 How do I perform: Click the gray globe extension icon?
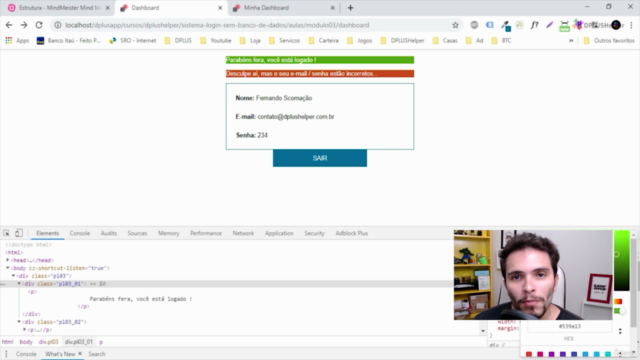(474, 25)
